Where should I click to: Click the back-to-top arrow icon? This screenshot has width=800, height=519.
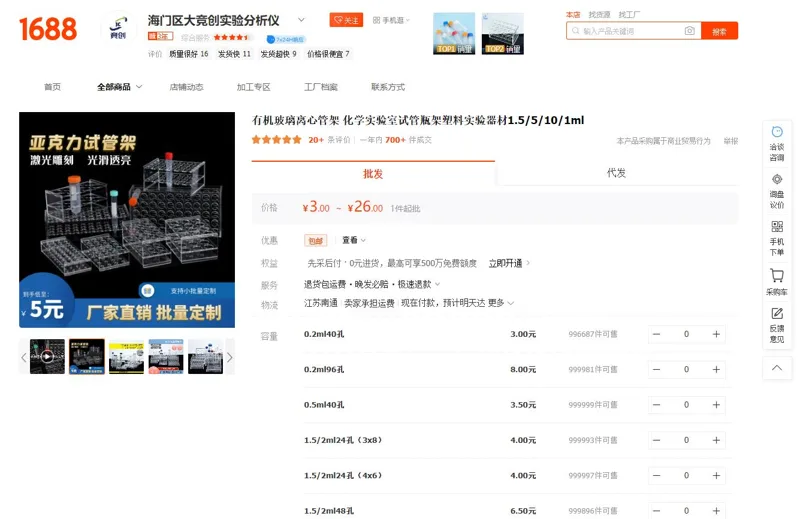tap(777, 368)
